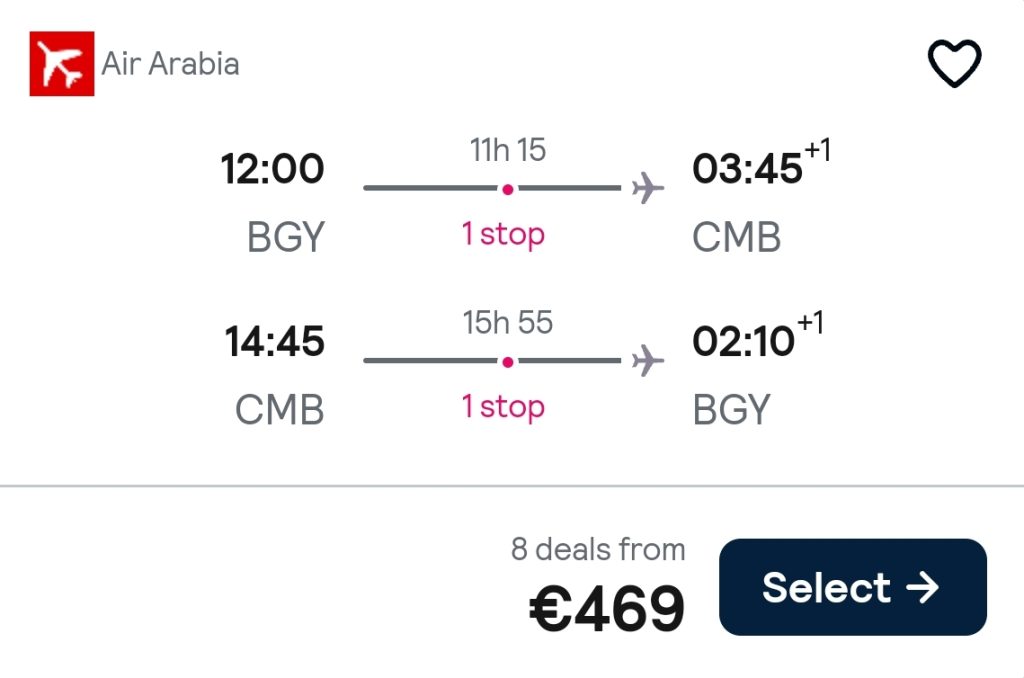The width and height of the screenshot is (1024, 678).
Task: Save flight with the heart icon
Action: tap(954, 63)
